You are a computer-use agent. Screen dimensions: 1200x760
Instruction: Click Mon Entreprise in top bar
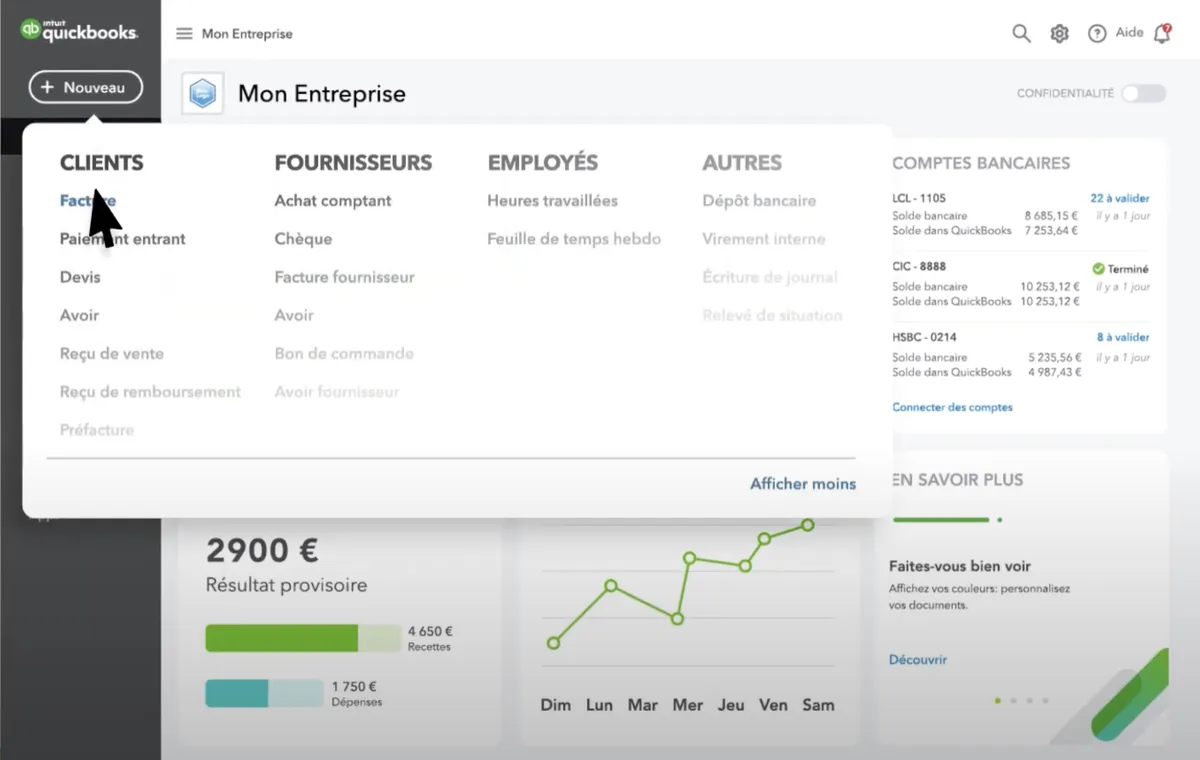[247, 34]
